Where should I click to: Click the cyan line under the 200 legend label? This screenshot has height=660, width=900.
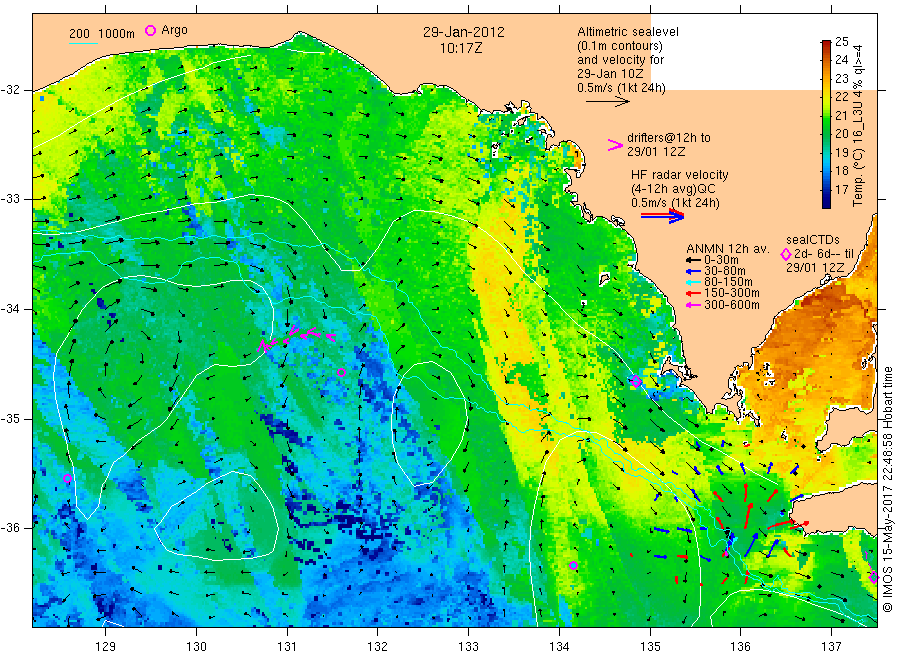tap(83, 43)
